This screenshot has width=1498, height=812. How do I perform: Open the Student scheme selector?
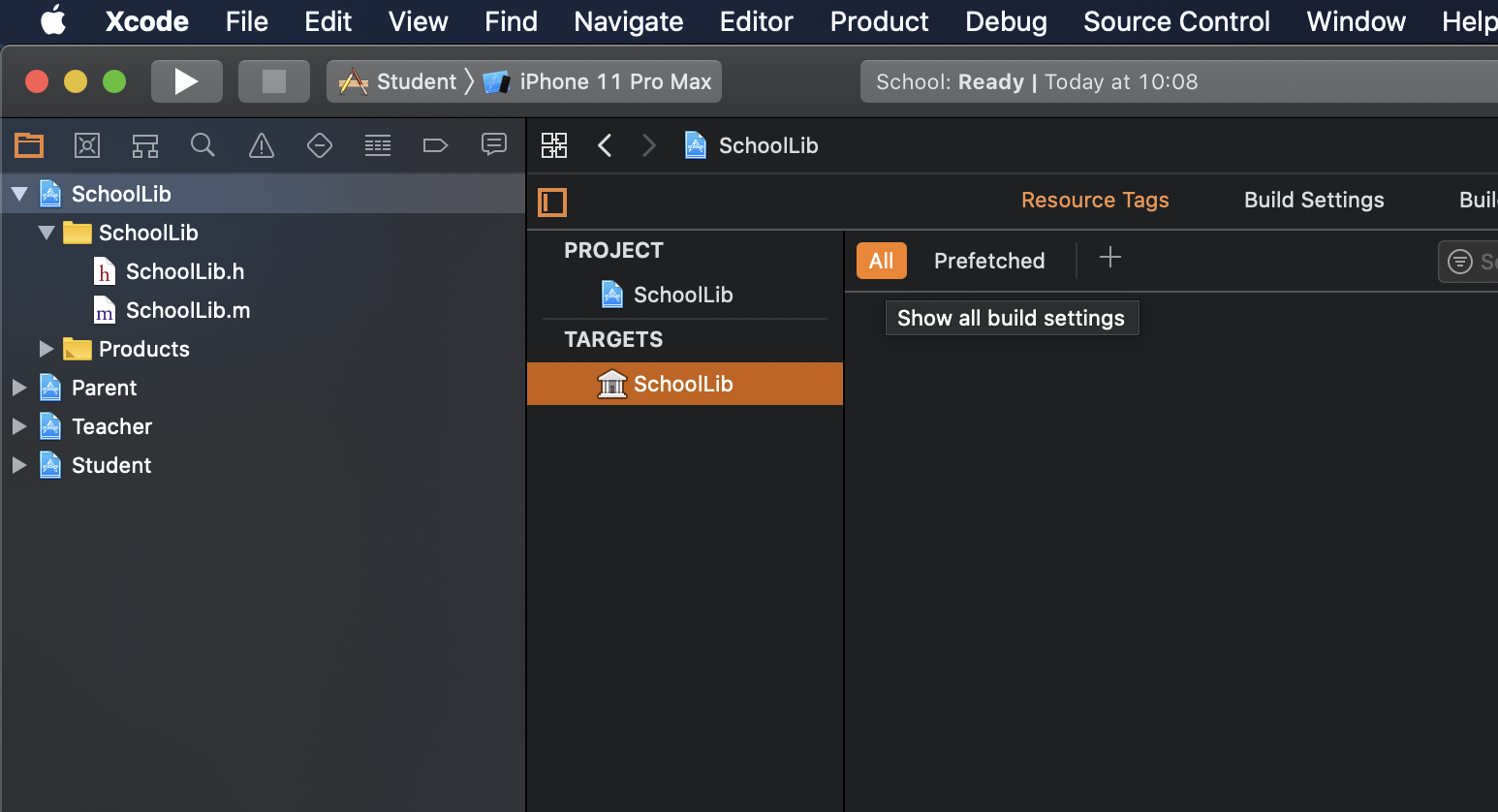point(397,81)
